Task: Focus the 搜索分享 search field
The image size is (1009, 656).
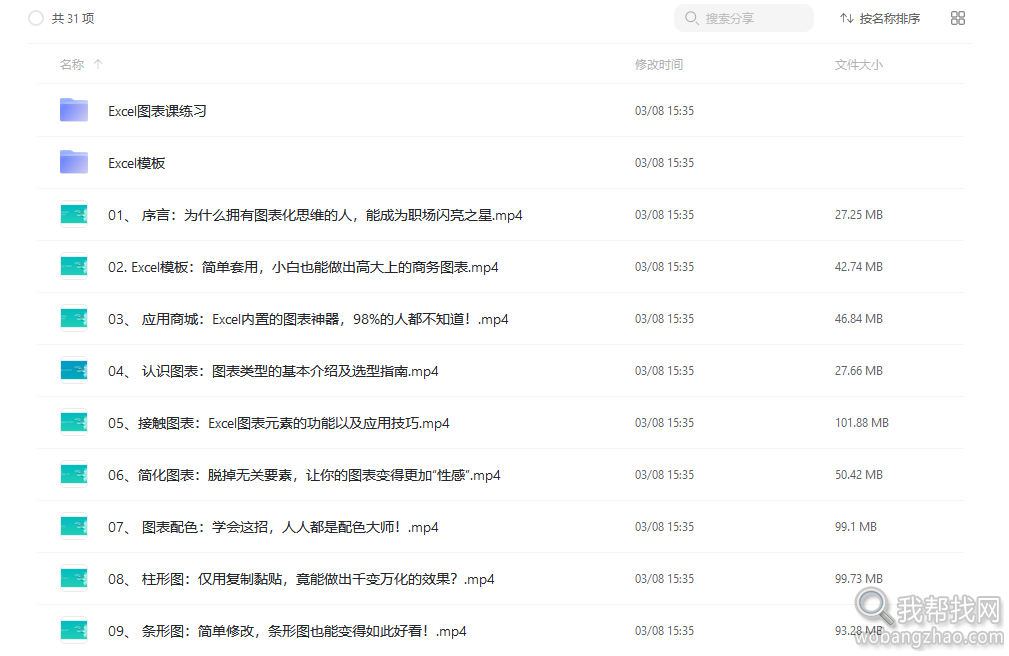Action: coord(744,18)
